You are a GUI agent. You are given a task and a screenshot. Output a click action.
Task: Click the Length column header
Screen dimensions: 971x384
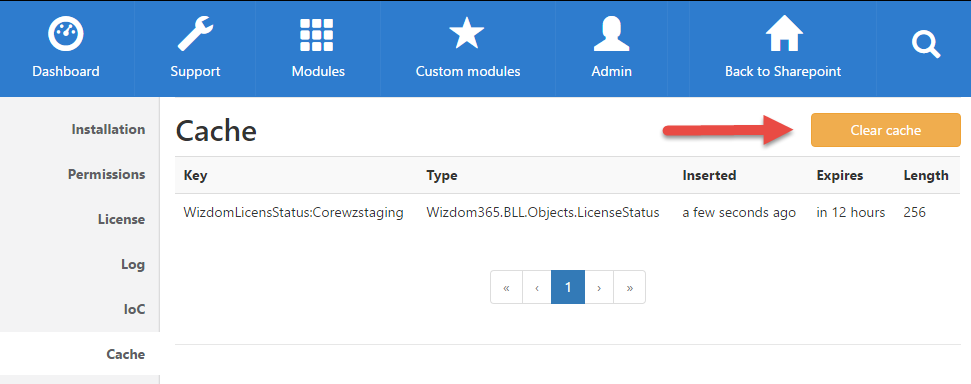(x=926, y=175)
